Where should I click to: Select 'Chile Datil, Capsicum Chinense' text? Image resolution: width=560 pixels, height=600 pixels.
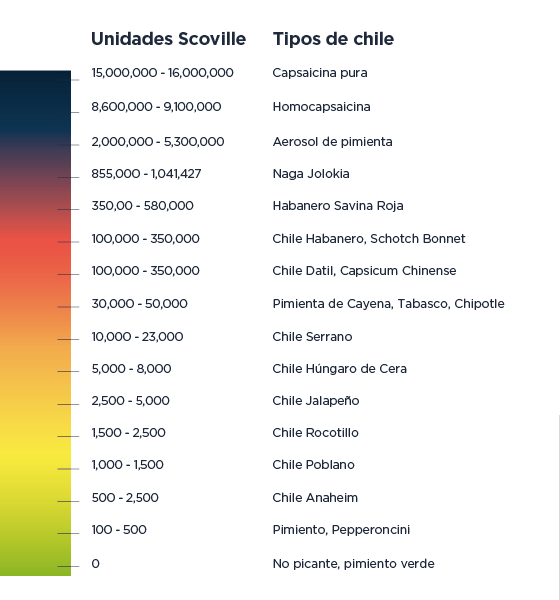[364, 271]
